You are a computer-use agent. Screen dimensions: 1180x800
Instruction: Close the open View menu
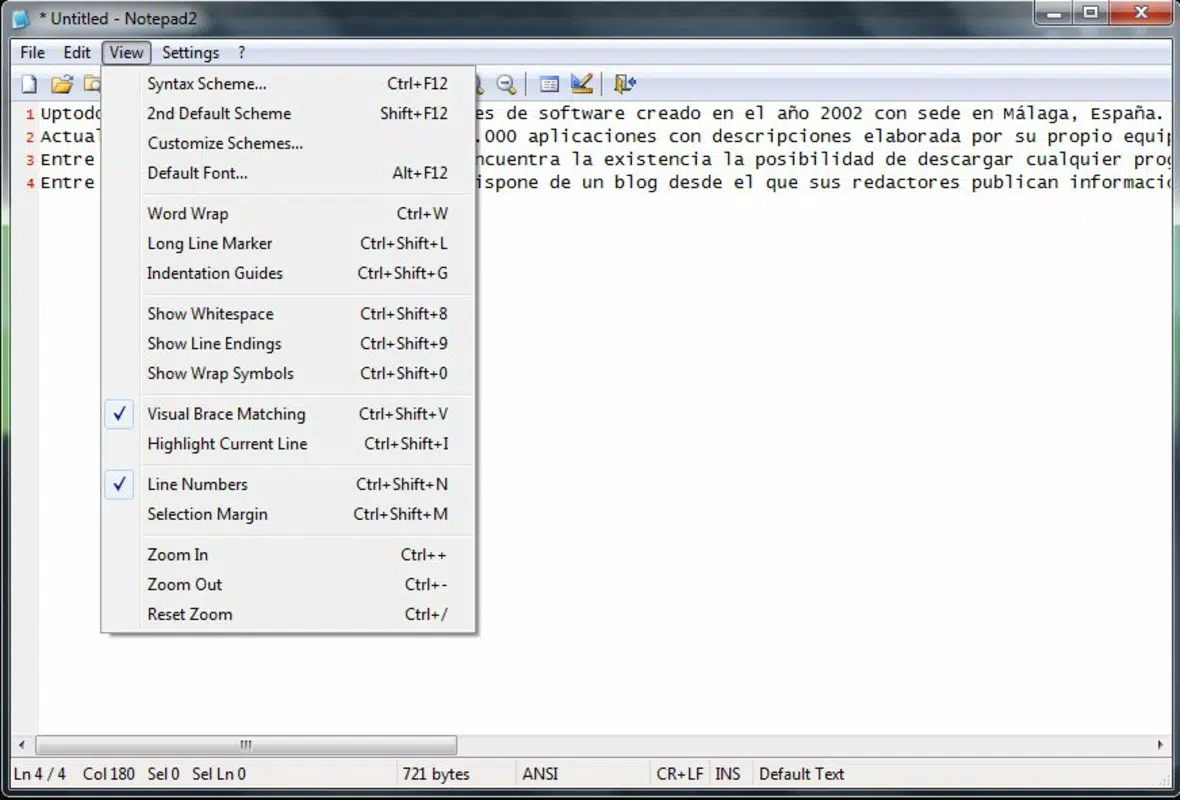(126, 53)
